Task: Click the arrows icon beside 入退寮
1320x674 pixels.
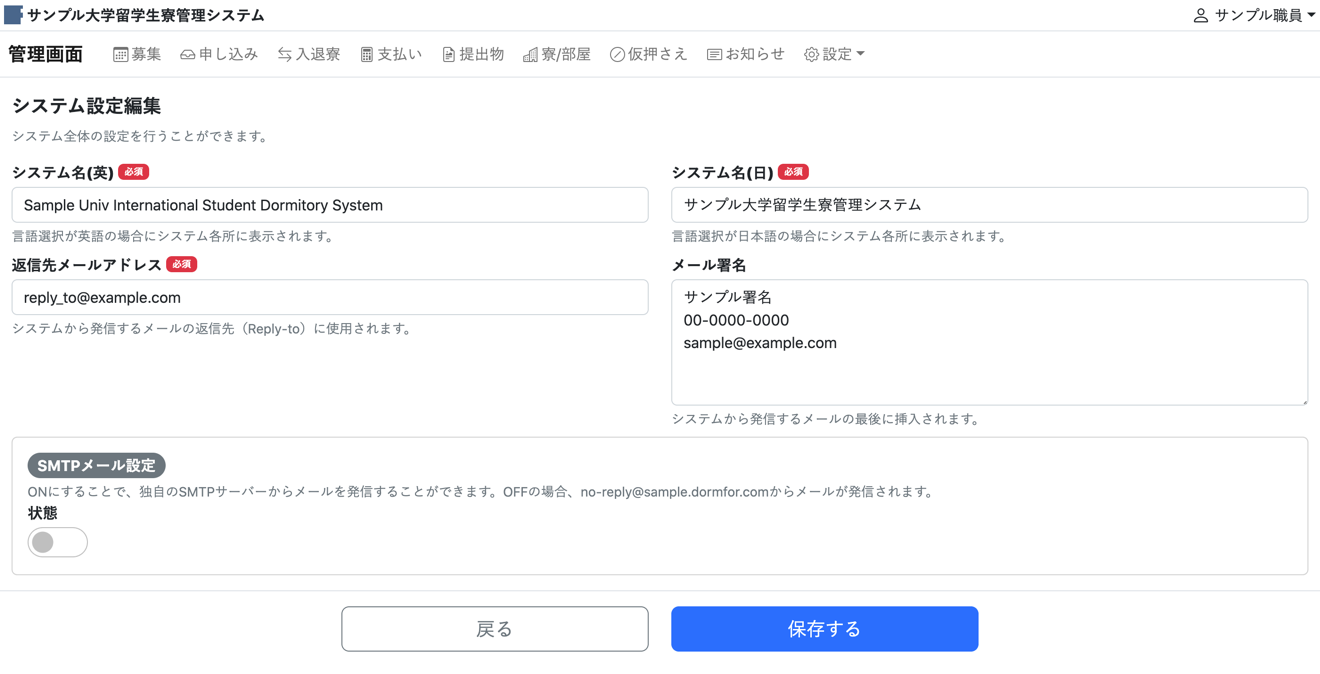Action: click(285, 55)
